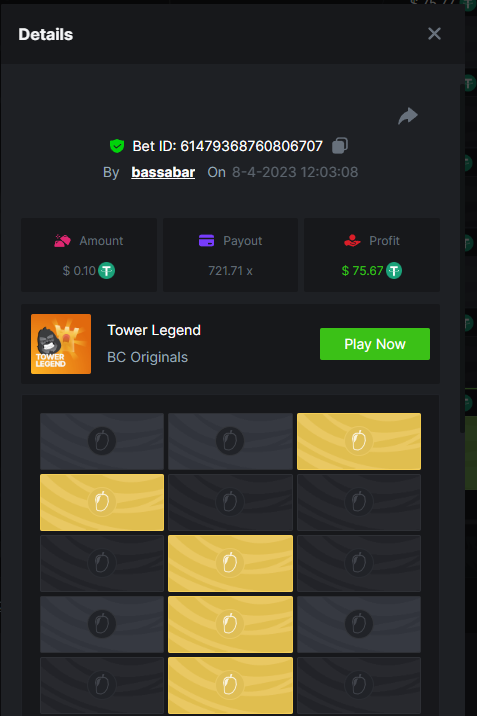The height and width of the screenshot is (716, 477).
Task: Open the Tower Legend game thumbnail
Action: [x=61, y=344]
